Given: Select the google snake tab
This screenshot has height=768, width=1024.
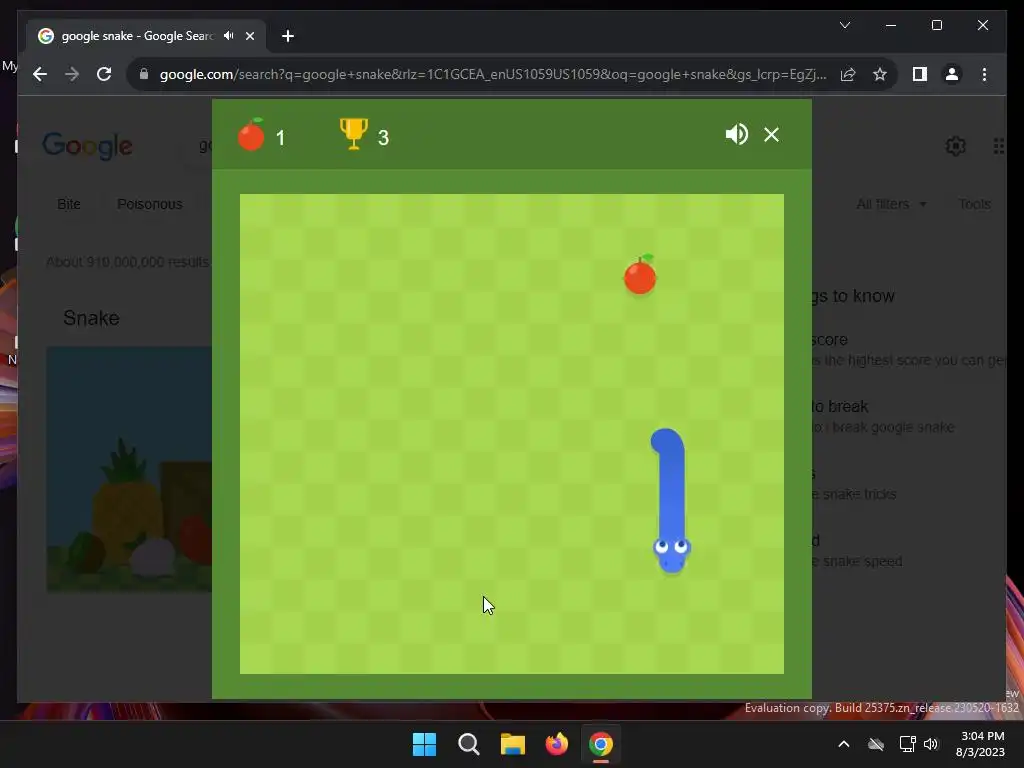Looking at the screenshot, I should pos(146,36).
